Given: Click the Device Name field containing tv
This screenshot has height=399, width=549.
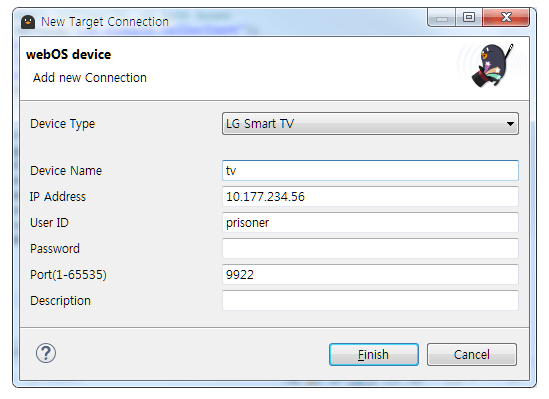Looking at the screenshot, I should (x=370, y=170).
